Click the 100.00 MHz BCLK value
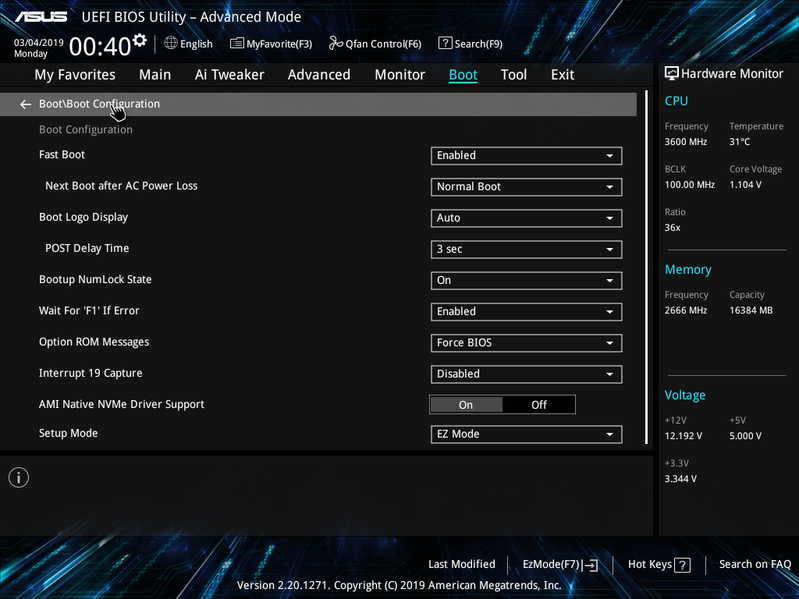Image resolution: width=799 pixels, height=599 pixels. pyautogui.click(x=689, y=185)
